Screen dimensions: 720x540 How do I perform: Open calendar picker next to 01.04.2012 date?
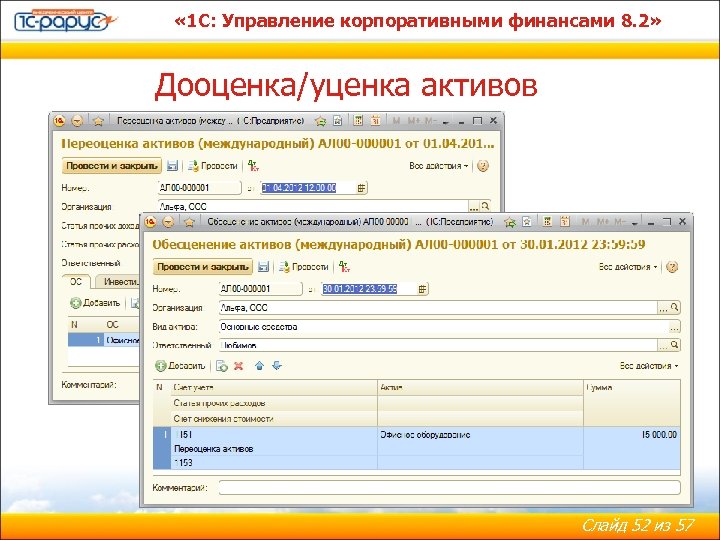coord(362,188)
